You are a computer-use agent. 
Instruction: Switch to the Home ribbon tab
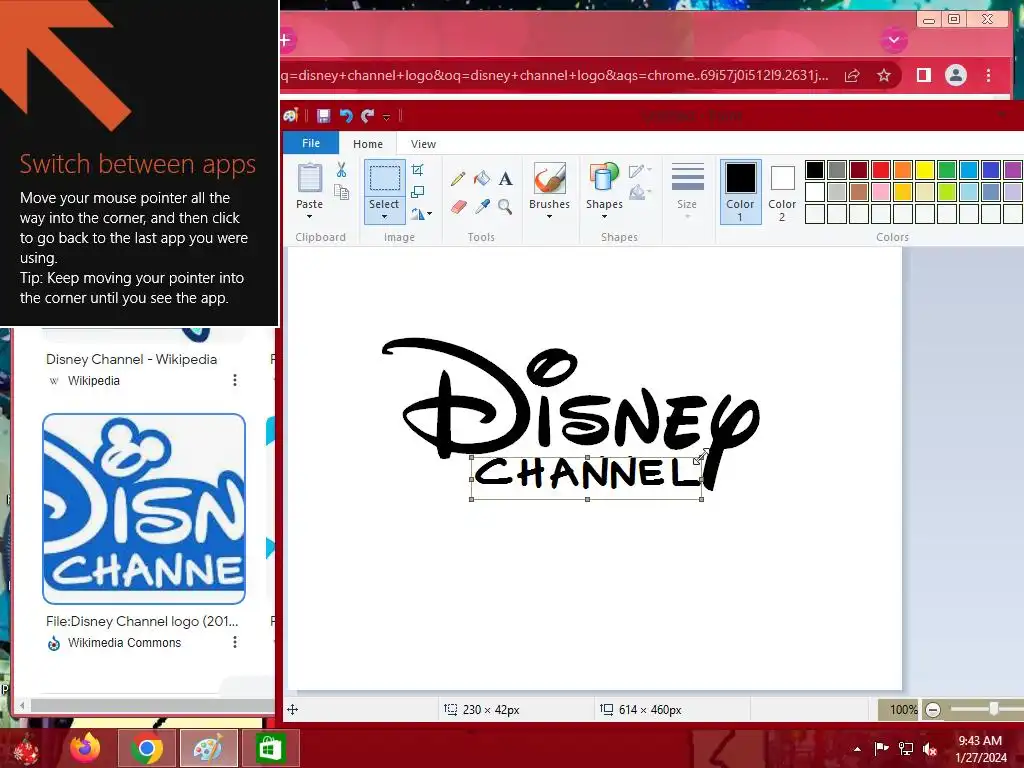(x=368, y=144)
